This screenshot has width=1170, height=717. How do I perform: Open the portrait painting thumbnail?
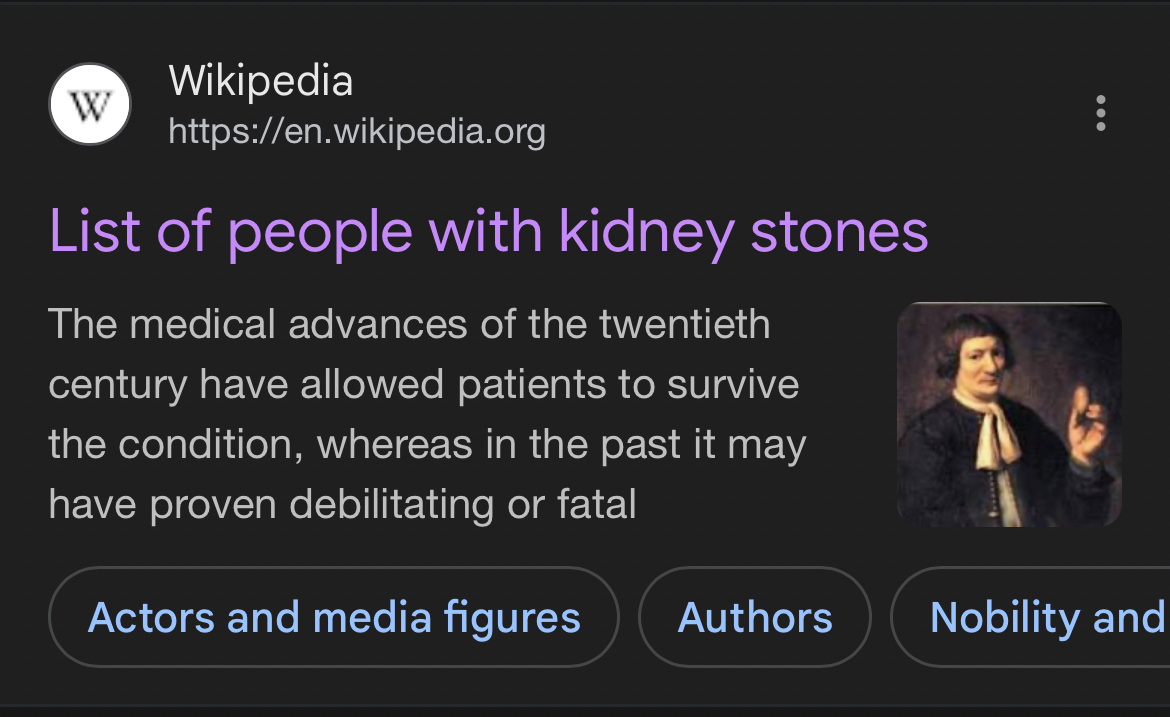1009,415
